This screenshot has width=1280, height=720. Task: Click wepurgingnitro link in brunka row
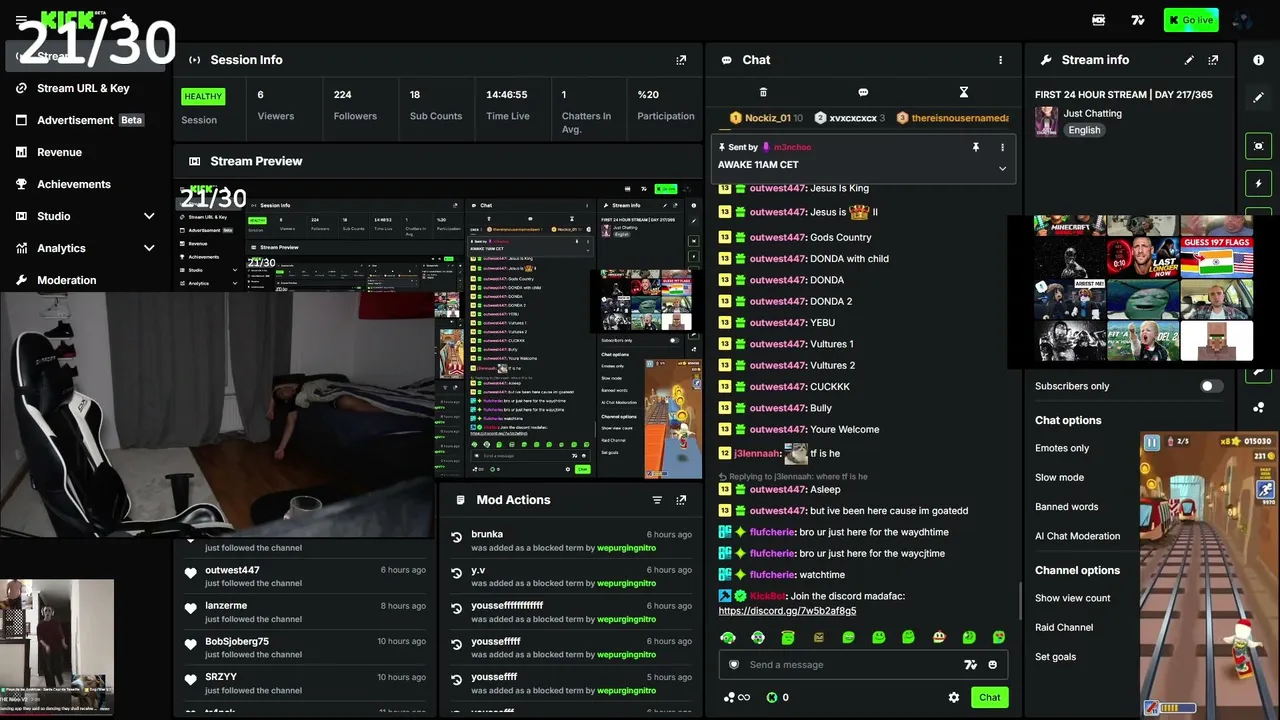pyautogui.click(x=627, y=548)
